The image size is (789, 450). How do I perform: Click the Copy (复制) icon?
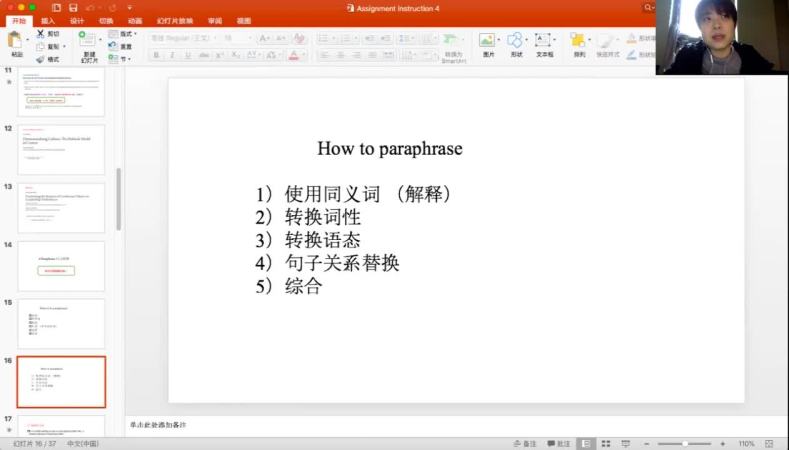click(x=40, y=46)
